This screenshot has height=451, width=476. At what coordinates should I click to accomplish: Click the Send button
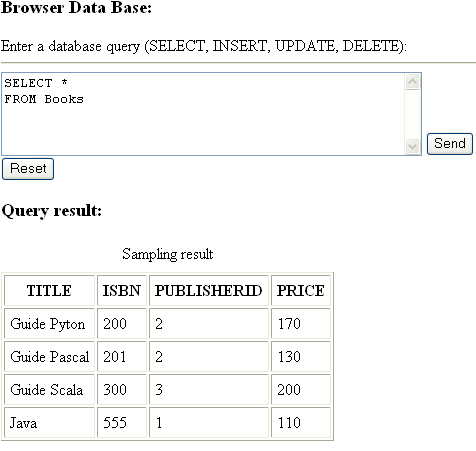[x=450, y=144]
